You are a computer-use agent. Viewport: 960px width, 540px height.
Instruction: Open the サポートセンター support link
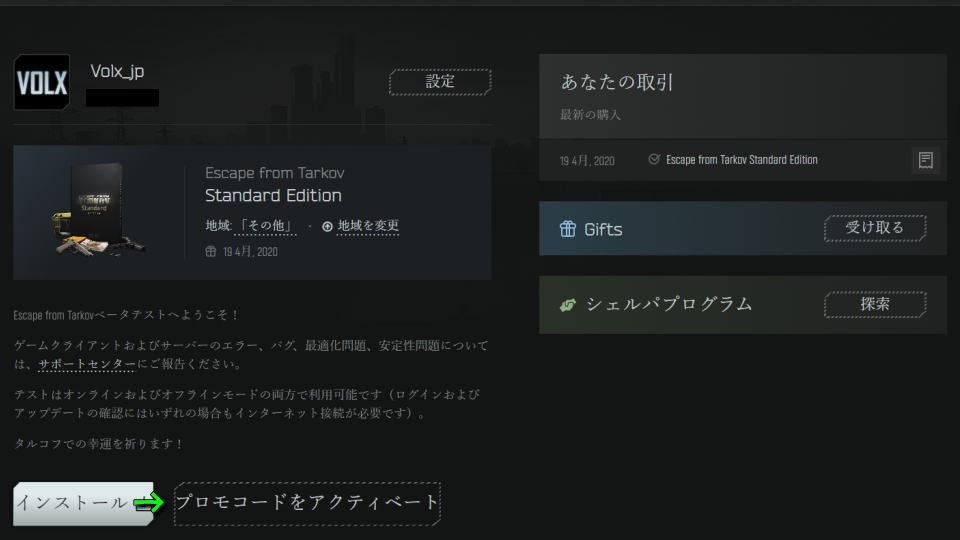click(x=87, y=364)
